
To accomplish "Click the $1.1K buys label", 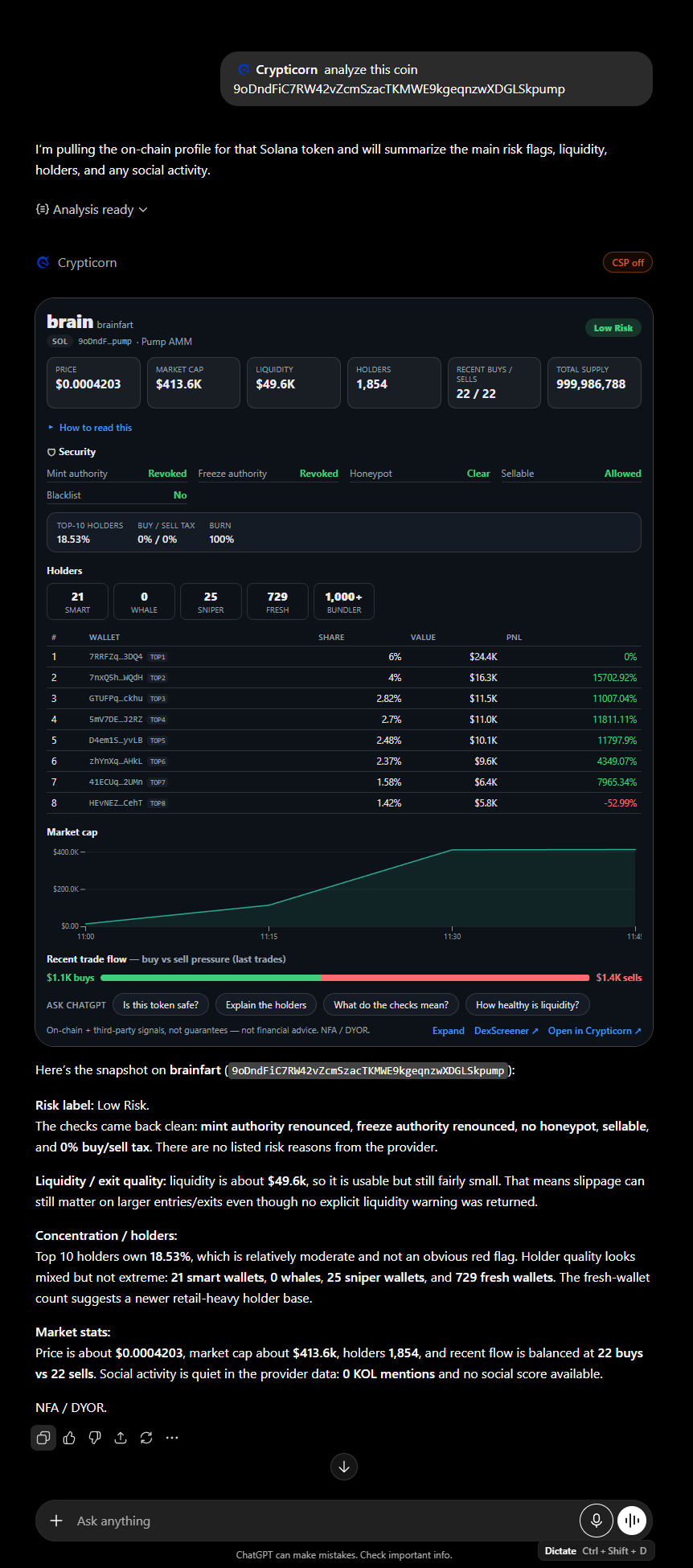I will click(71, 978).
